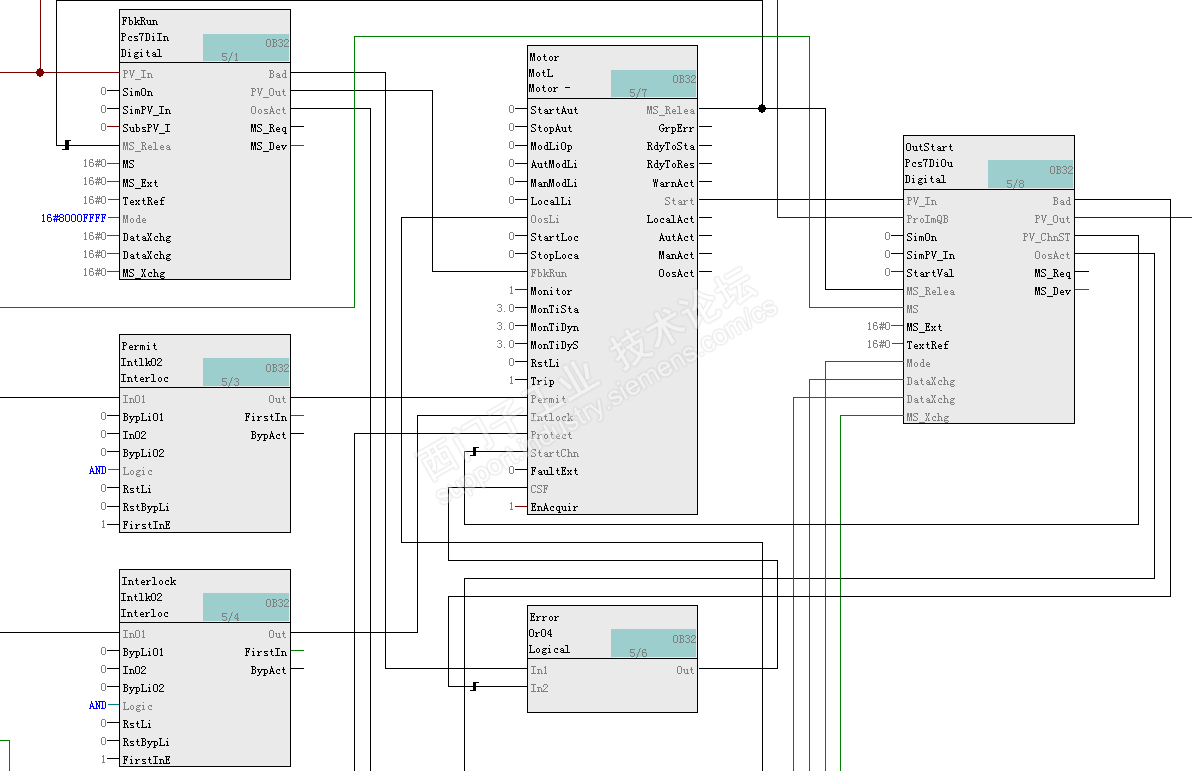1192x771 pixels.
Task: Select Start output on Motor block
Action: (x=679, y=201)
